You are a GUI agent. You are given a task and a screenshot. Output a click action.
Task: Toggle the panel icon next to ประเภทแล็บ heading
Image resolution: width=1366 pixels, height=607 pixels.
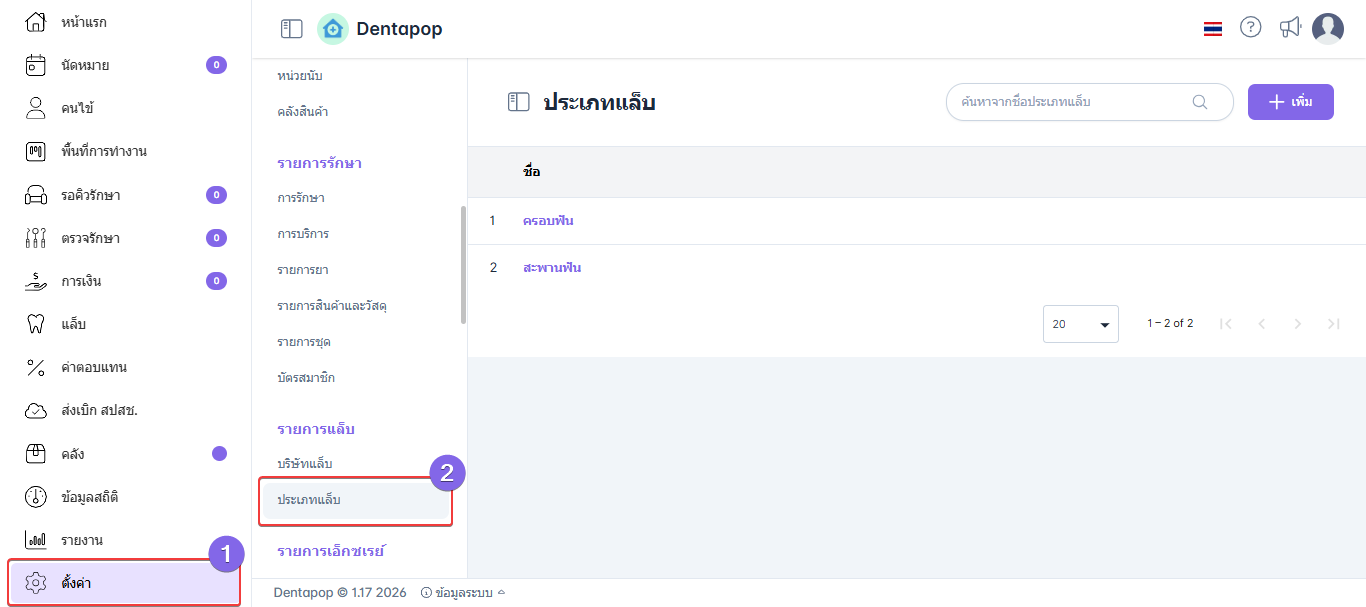tap(518, 102)
